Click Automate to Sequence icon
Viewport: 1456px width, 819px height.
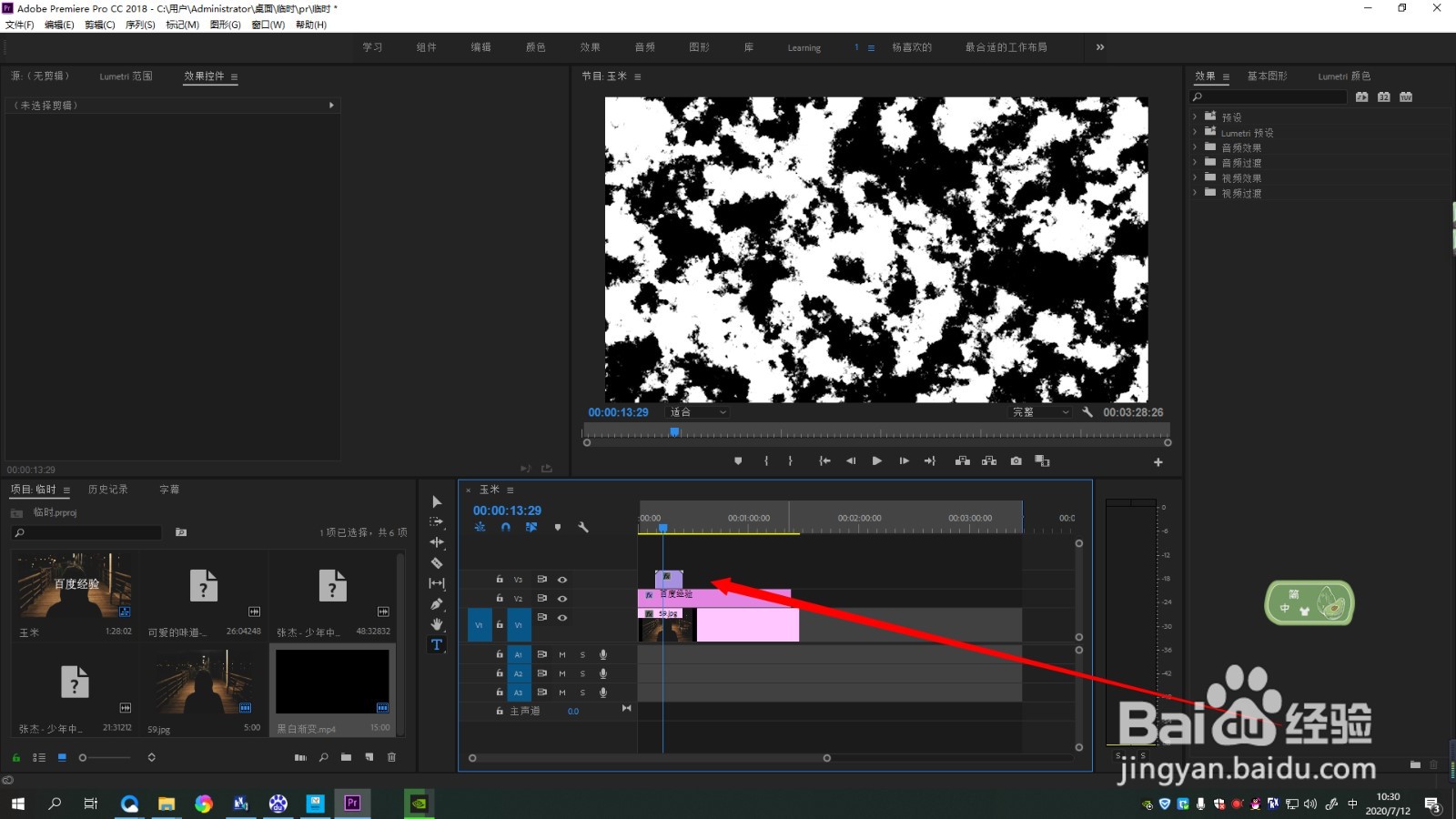300,757
